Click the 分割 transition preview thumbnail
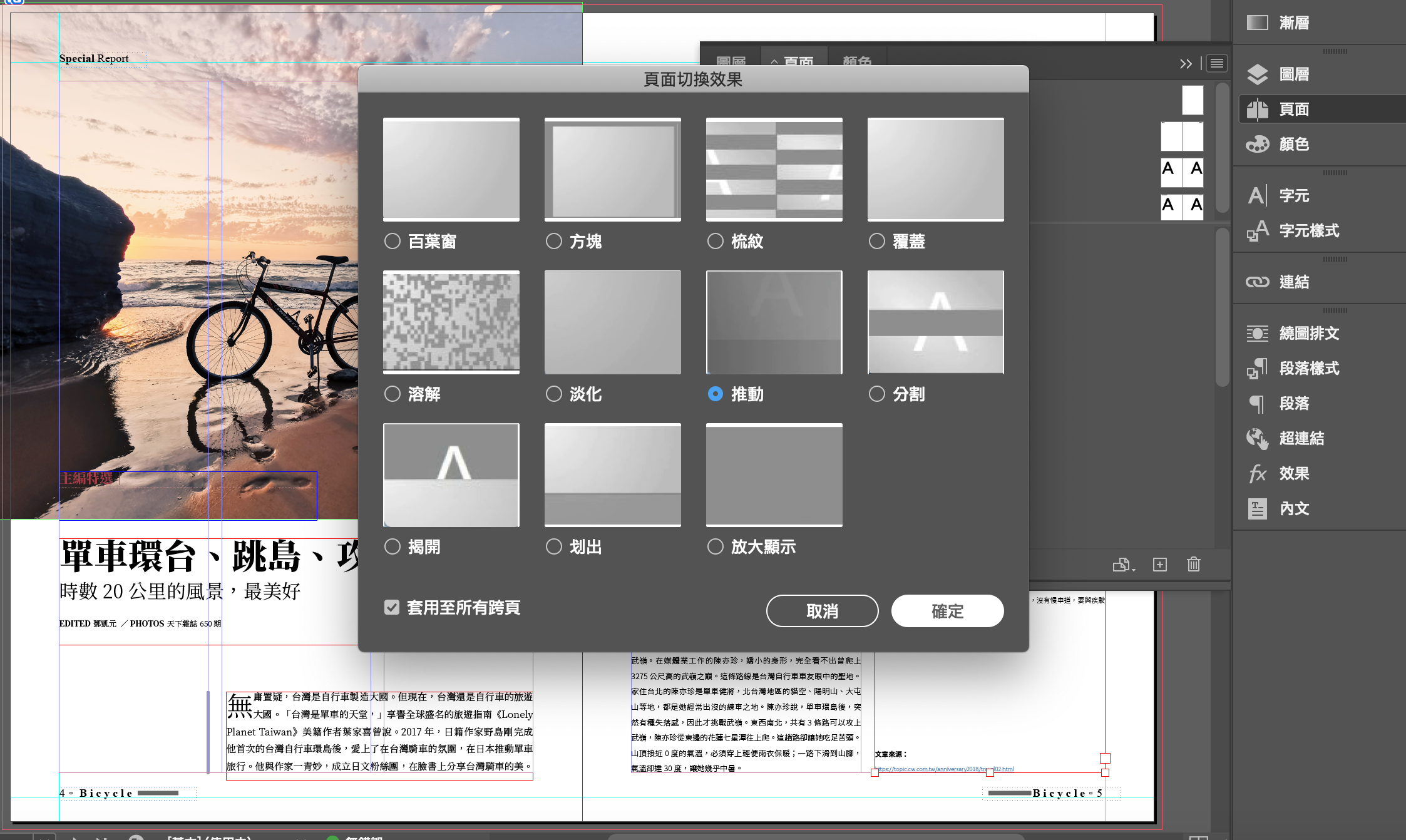 tap(935, 322)
